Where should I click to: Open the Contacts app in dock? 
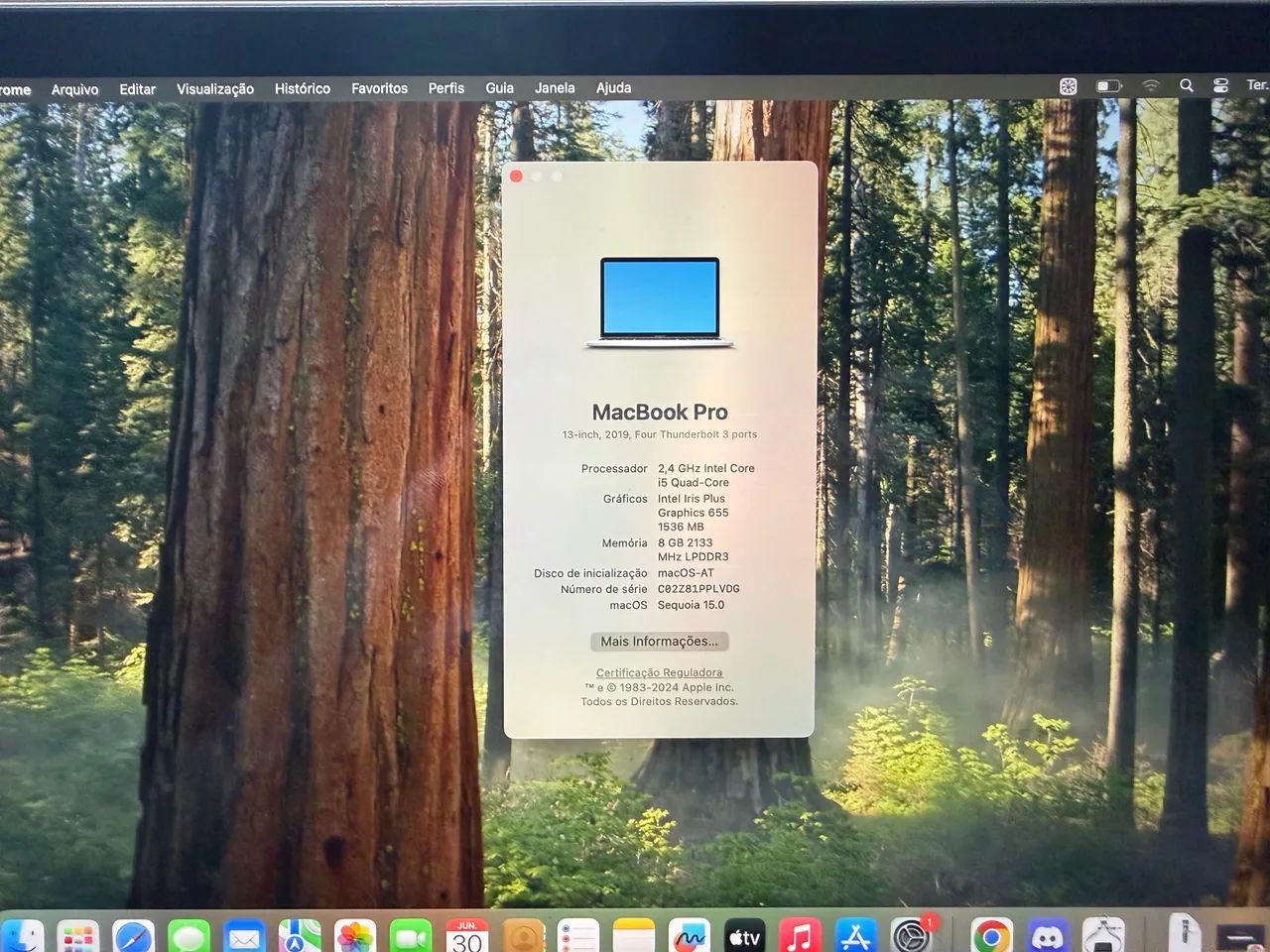(x=523, y=936)
